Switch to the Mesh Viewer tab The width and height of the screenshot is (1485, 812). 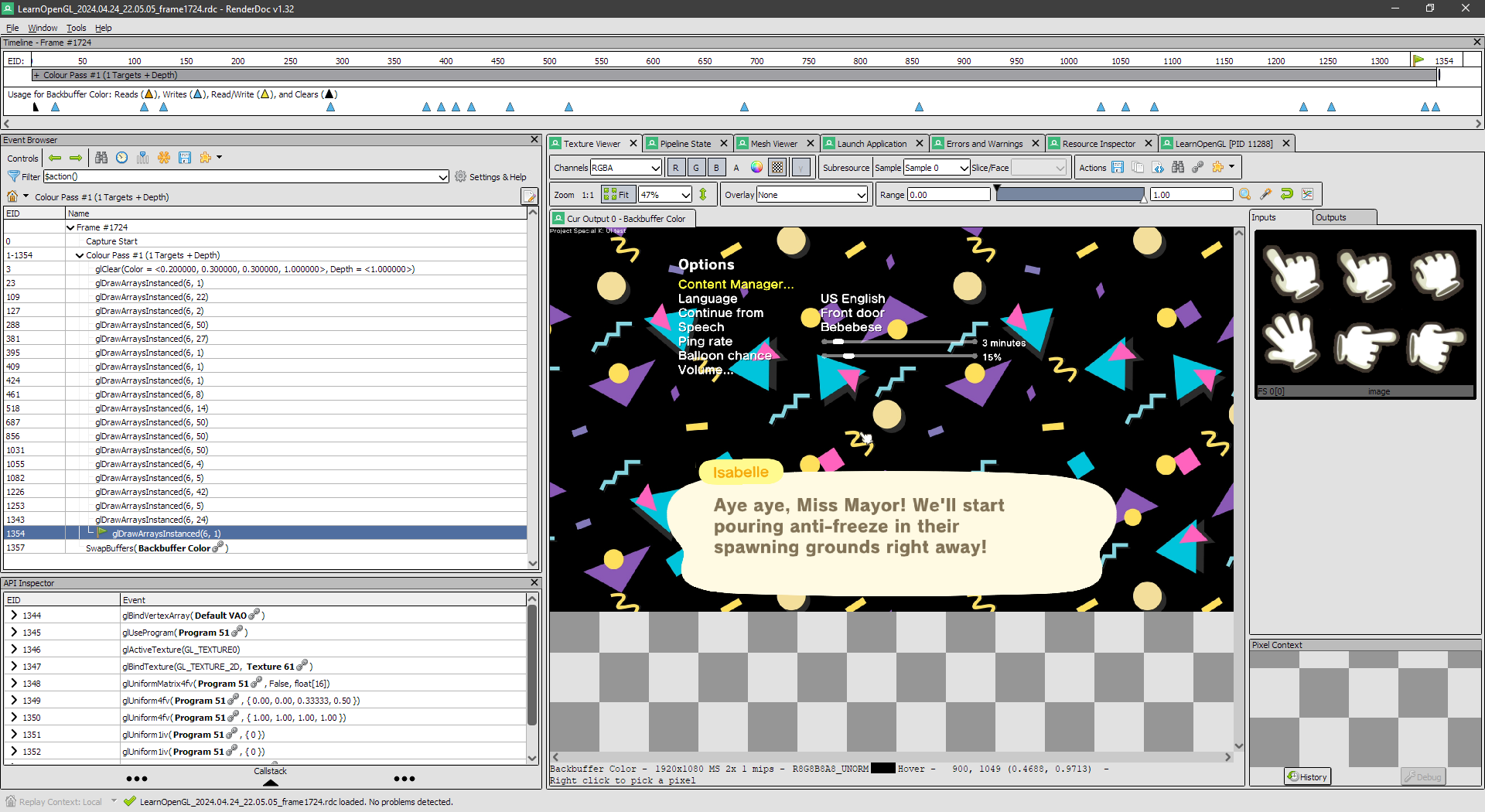[773, 143]
